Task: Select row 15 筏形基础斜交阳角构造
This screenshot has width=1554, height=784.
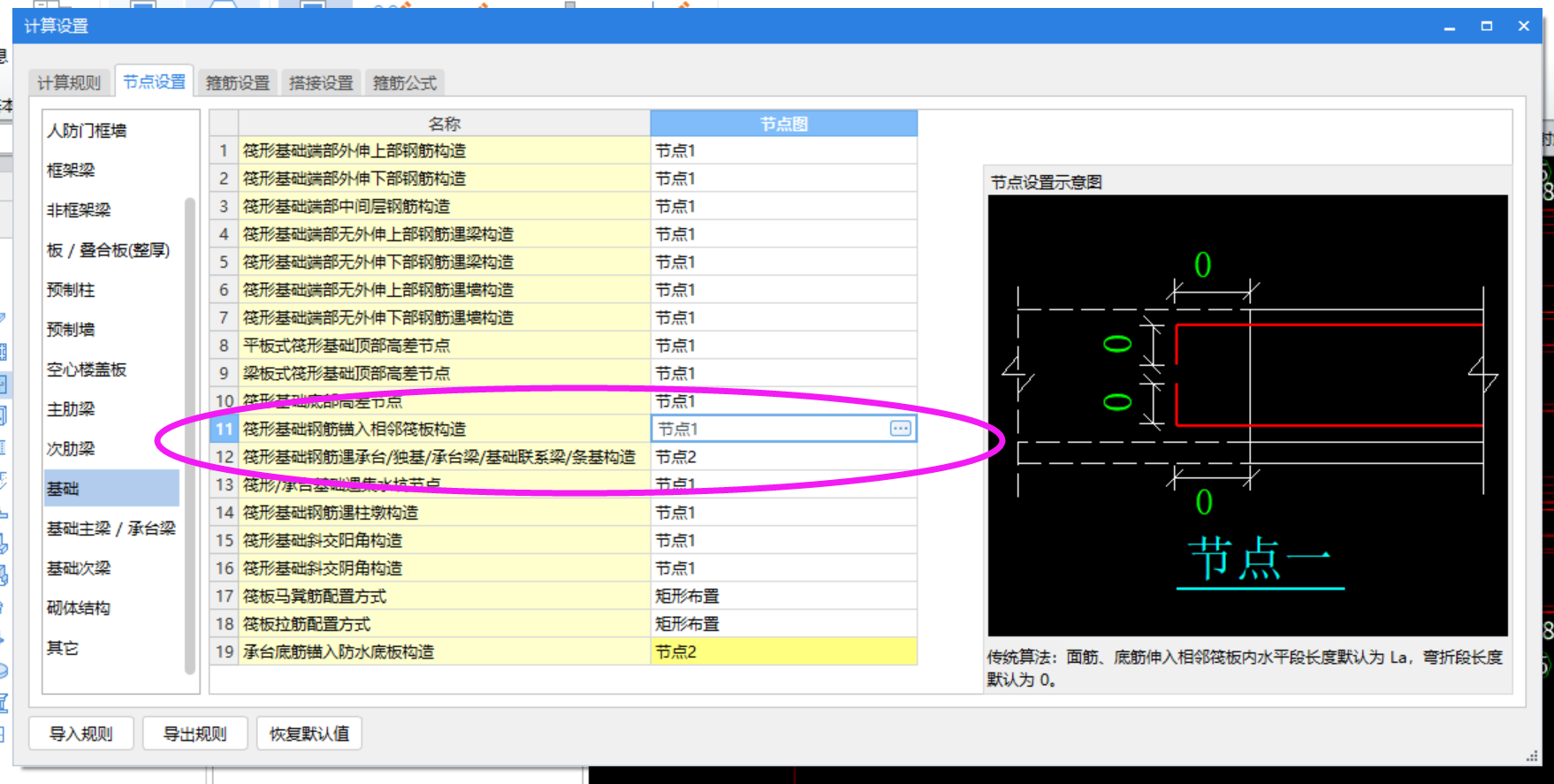Action: tap(444, 541)
